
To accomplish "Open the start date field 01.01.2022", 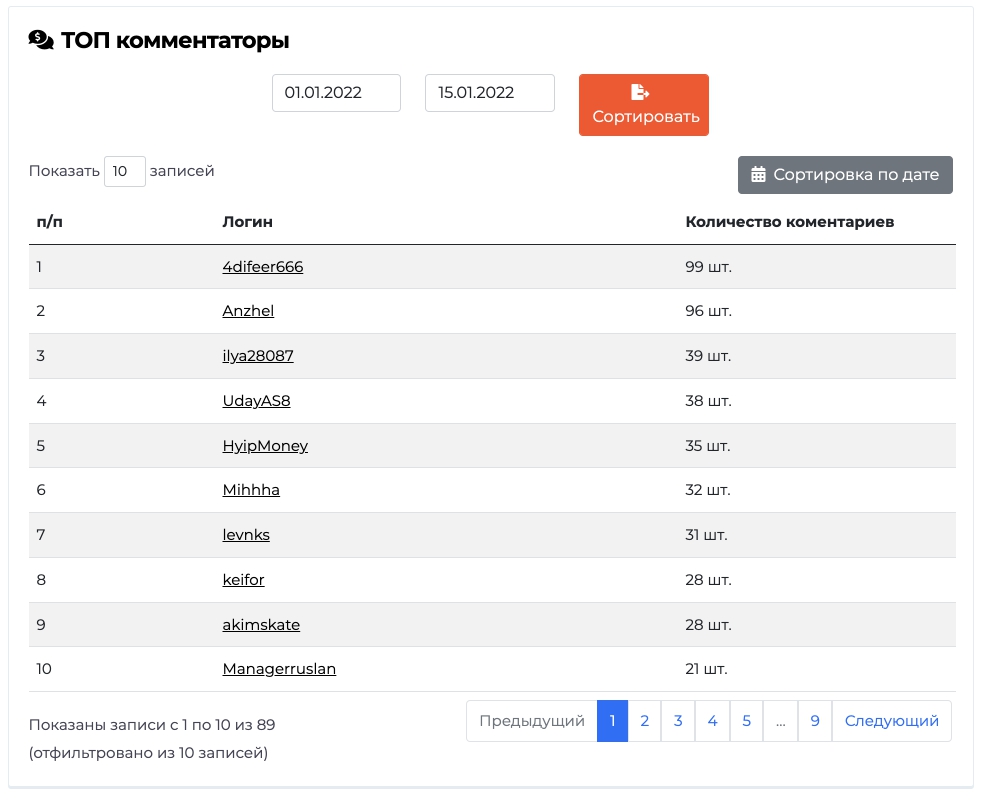I will click(336, 93).
